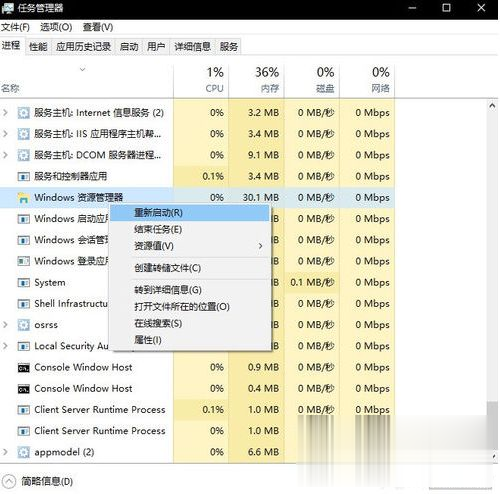500x494 pixels.
Task: Click the System process icon
Action: 23,283
